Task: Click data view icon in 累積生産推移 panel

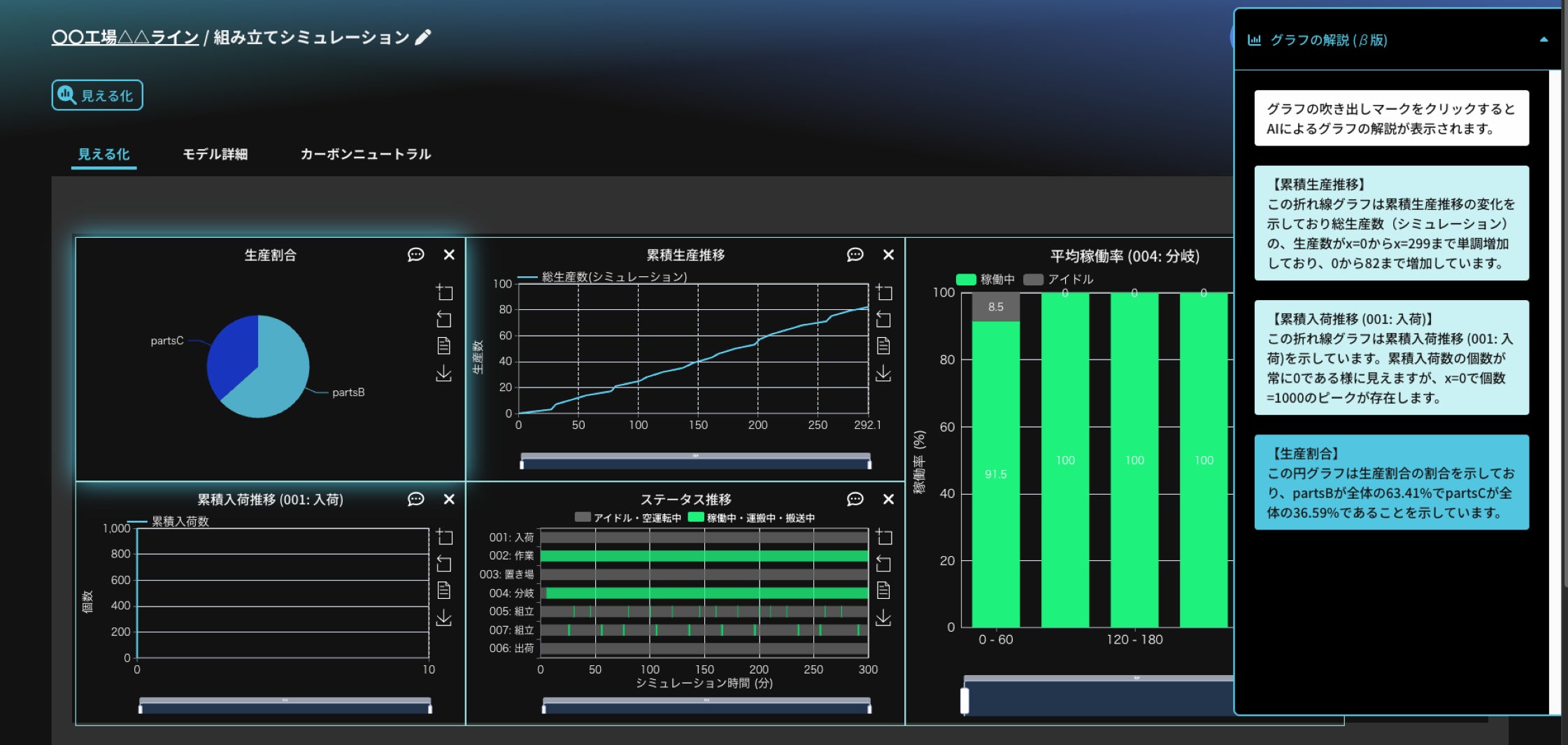Action: pyautogui.click(x=883, y=346)
